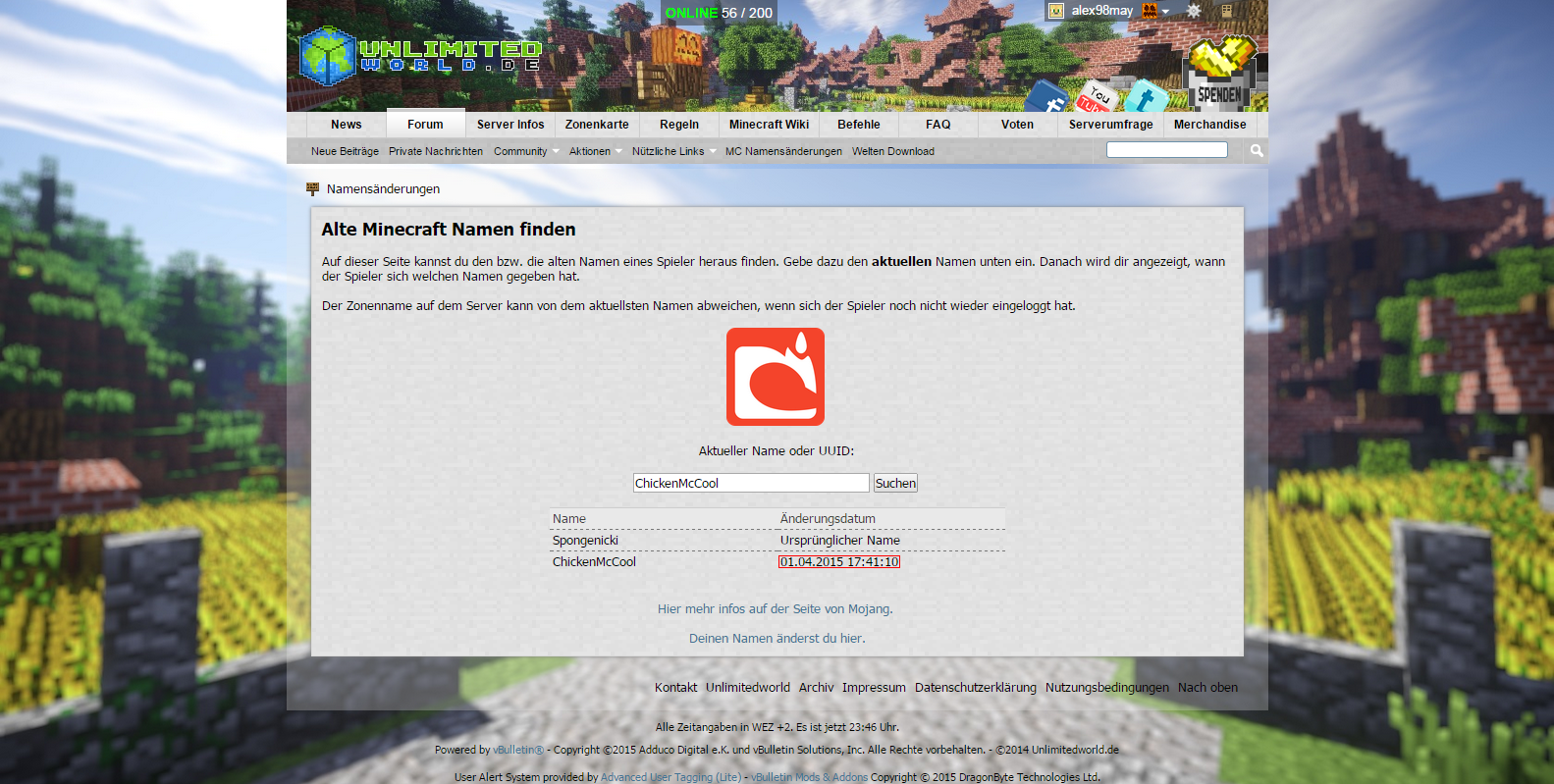Open the Twitter cube icon

click(1145, 96)
